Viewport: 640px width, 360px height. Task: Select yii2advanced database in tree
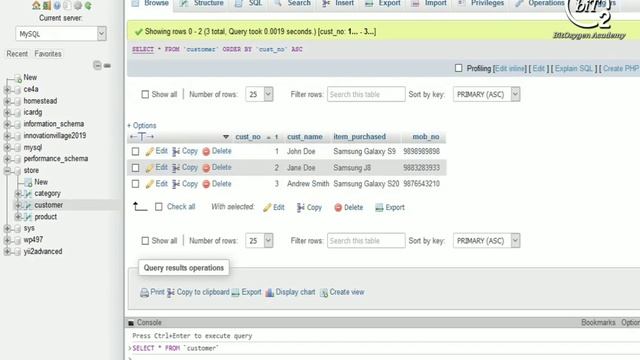pyautogui.click(x=43, y=252)
